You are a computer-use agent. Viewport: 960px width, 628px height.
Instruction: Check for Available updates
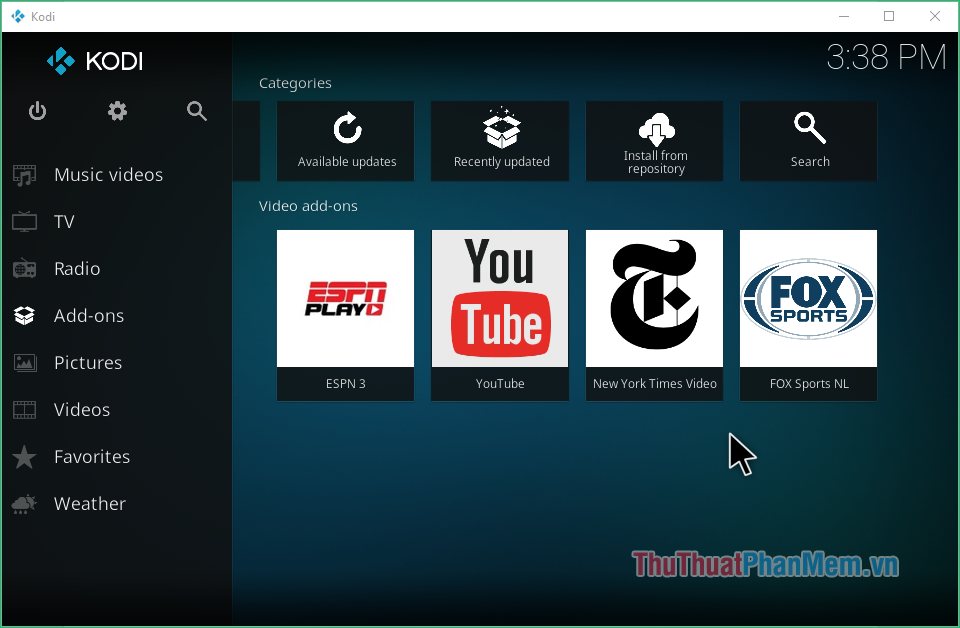coord(345,140)
